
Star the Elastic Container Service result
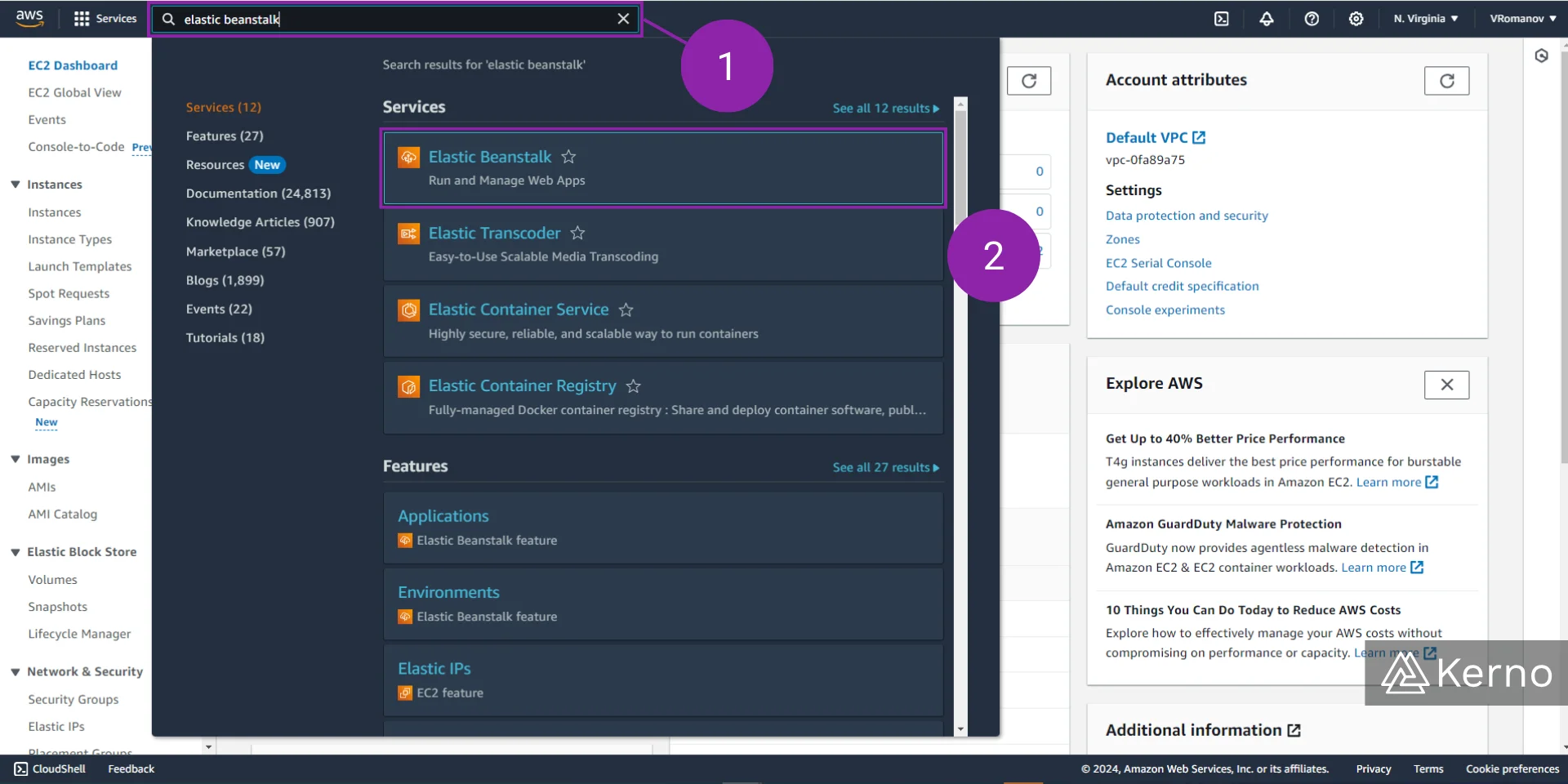626,310
